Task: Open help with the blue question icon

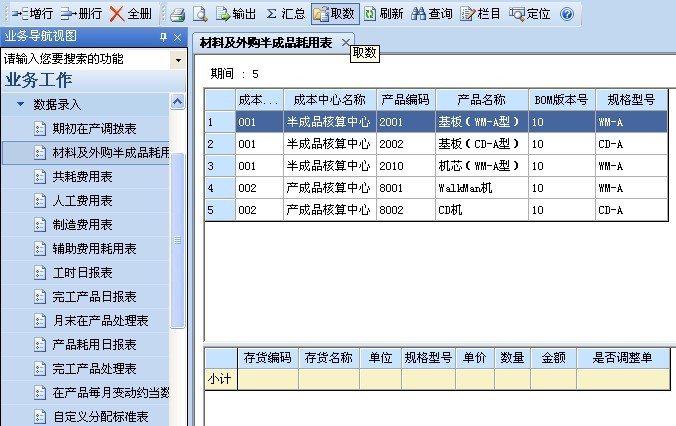Action: pyautogui.click(x=567, y=14)
